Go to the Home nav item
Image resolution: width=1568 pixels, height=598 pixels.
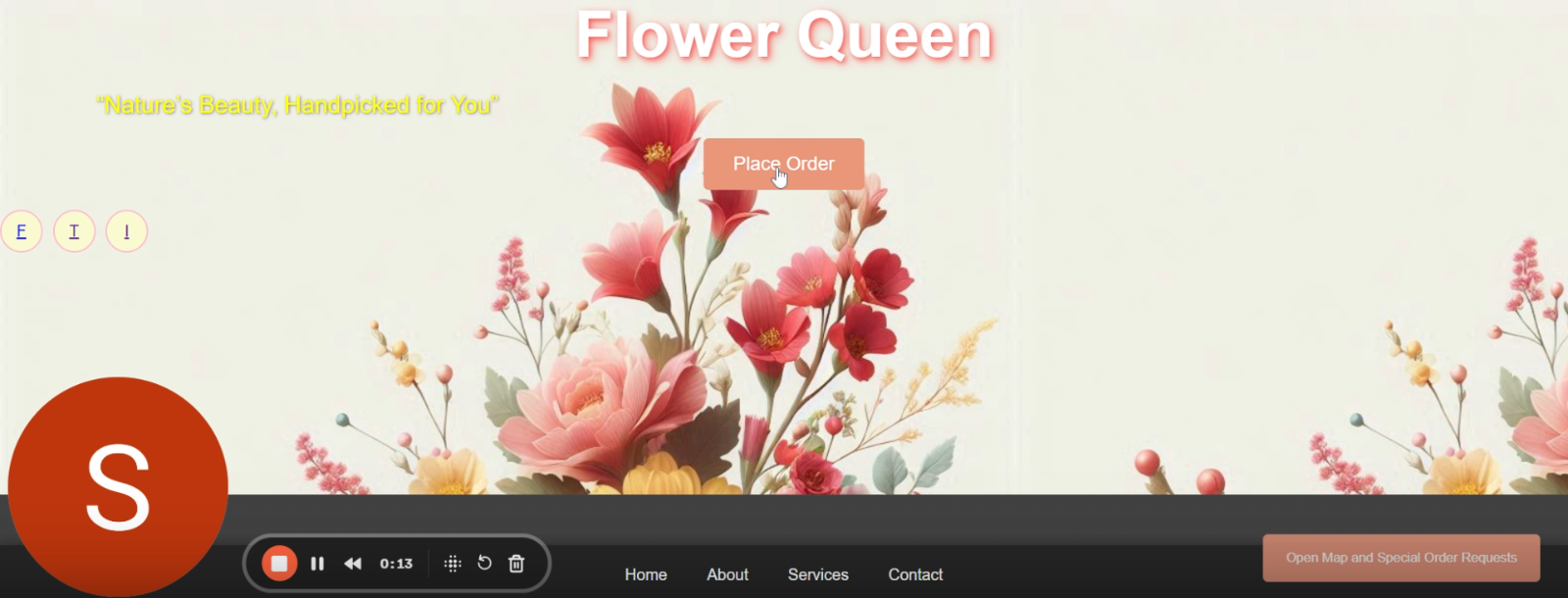[646, 574]
